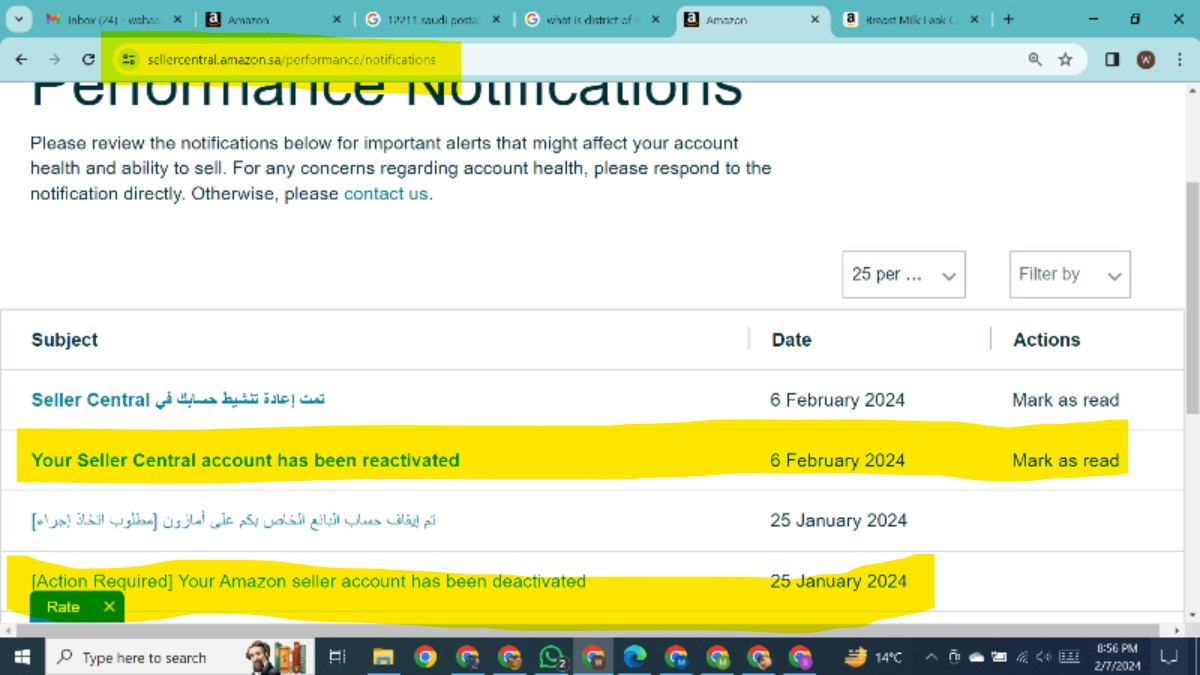Click the Date column header
This screenshot has width=1200, height=675.
tap(791, 340)
